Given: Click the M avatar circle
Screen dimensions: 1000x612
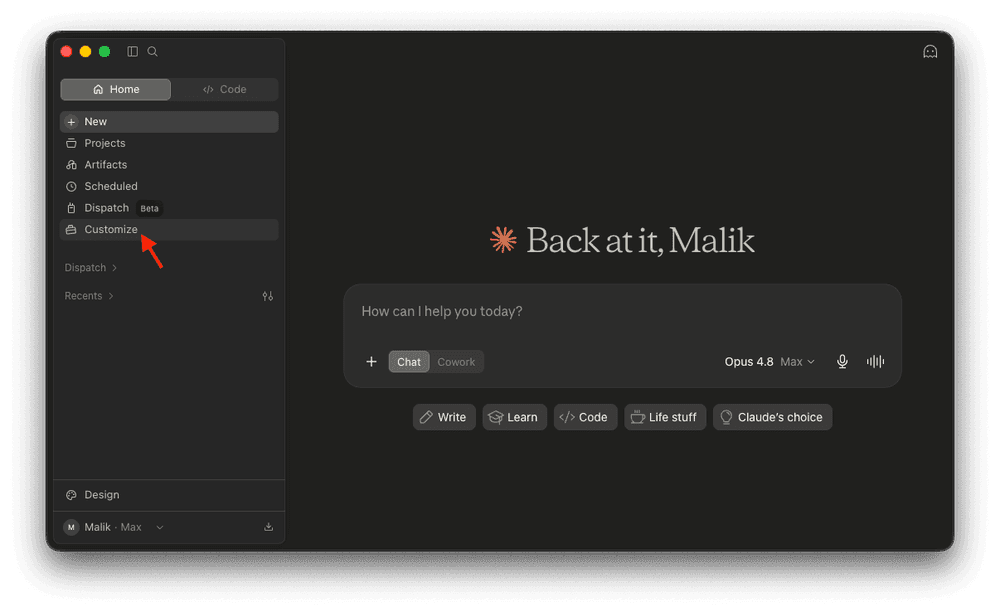Looking at the screenshot, I should pos(71,527).
